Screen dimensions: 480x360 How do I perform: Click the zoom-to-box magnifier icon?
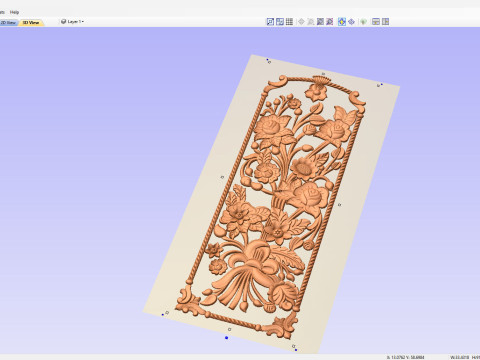pos(270,22)
